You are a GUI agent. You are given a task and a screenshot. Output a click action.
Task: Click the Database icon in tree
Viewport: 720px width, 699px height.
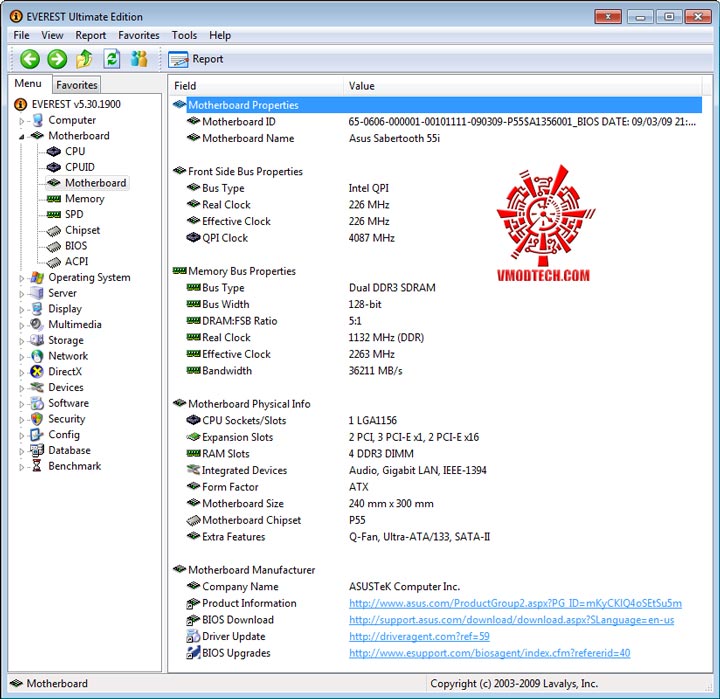(x=37, y=450)
